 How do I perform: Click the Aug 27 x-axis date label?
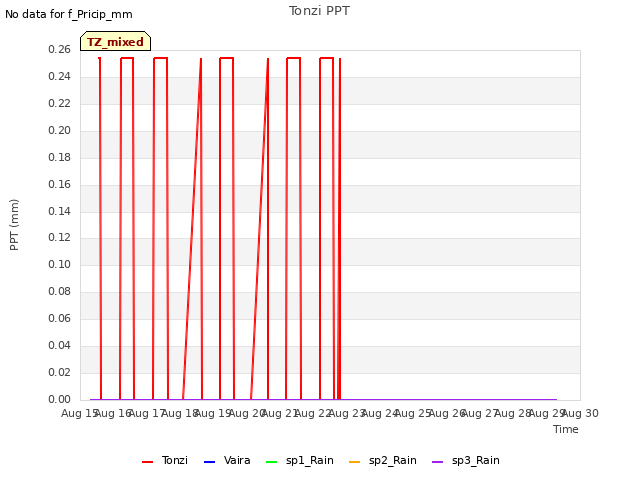(480, 413)
